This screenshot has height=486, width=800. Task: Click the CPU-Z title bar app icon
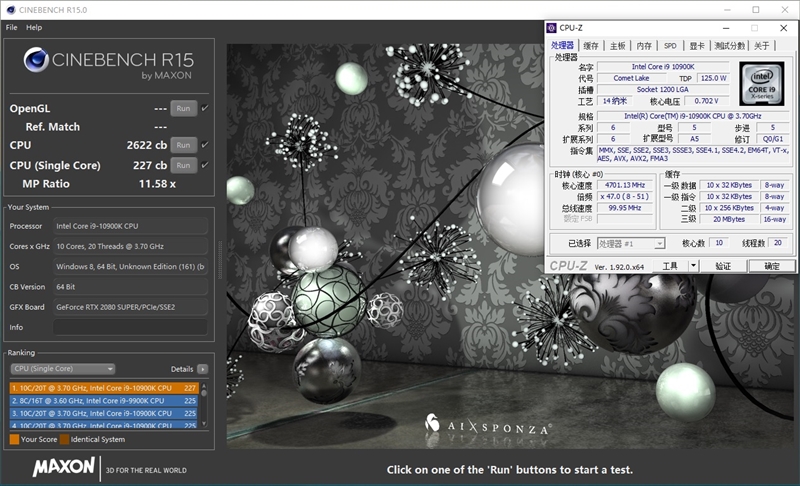[551, 28]
